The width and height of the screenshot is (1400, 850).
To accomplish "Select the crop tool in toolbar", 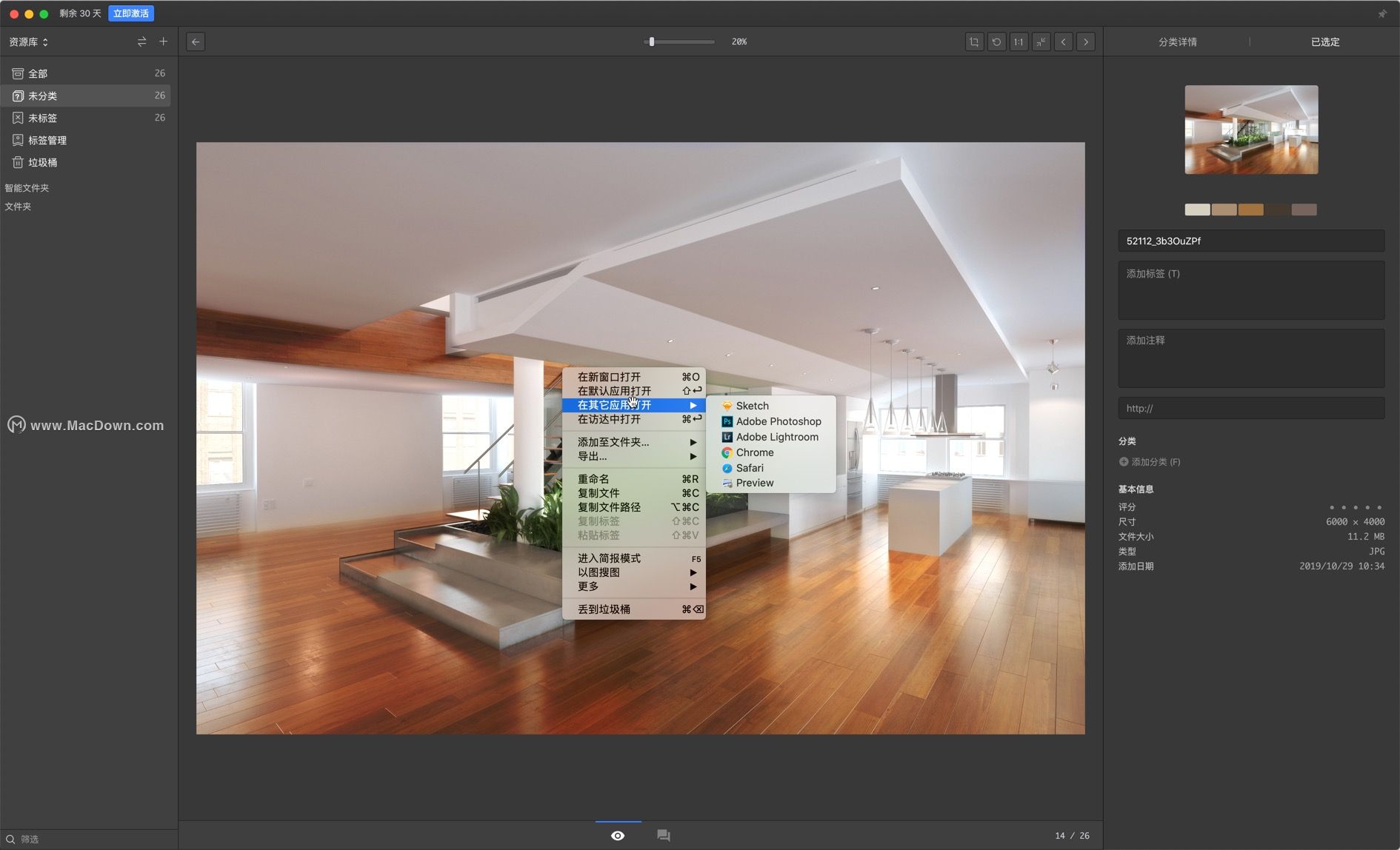I will 974,42.
